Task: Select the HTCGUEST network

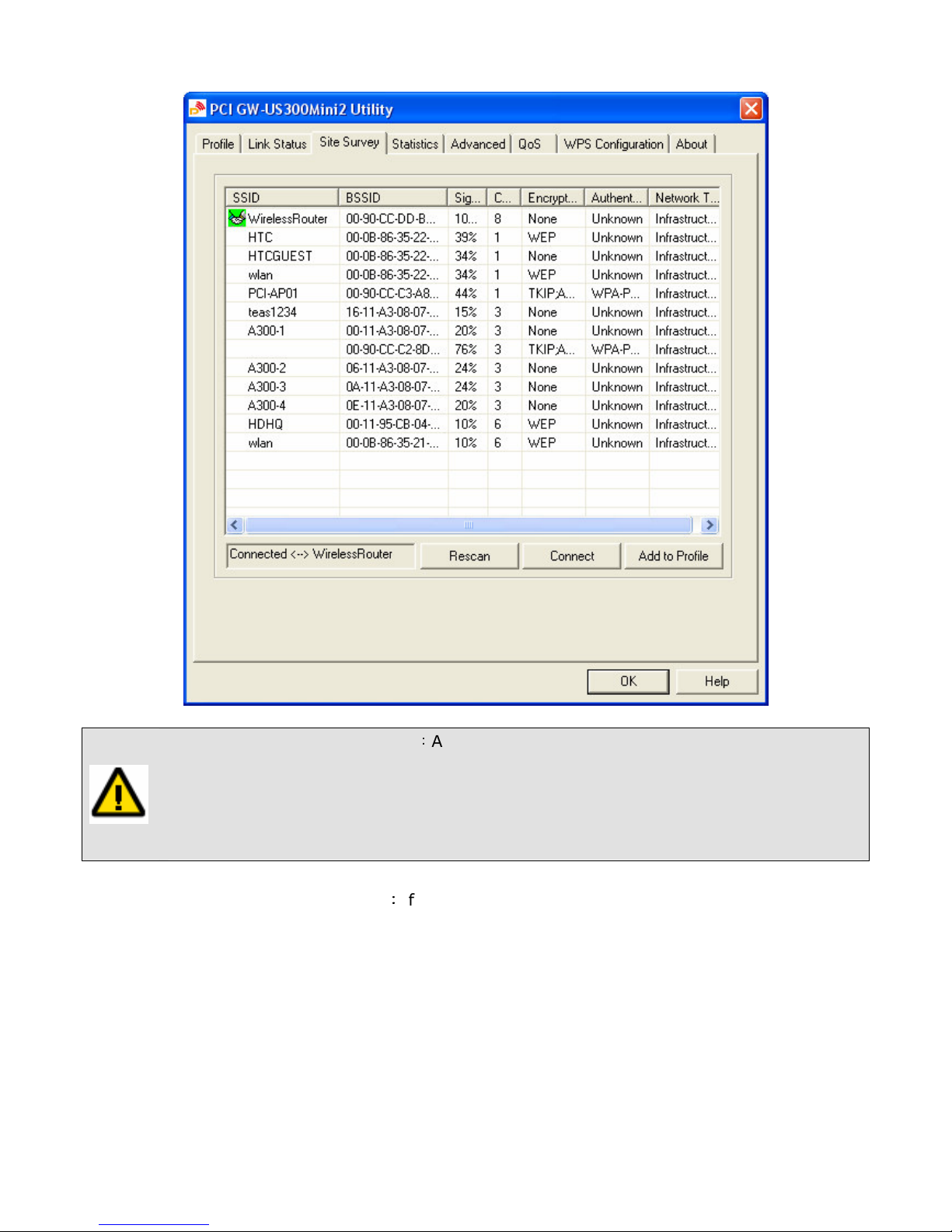Action: pos(473,256)
